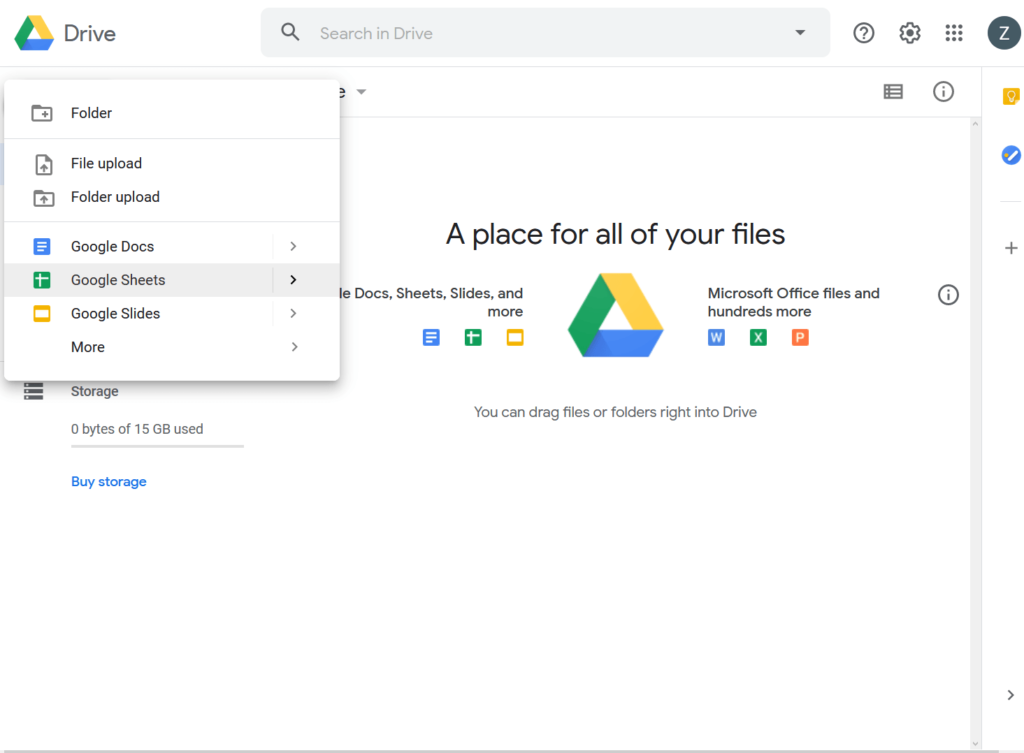Expand the Google Docs submenu arrow
Screen dimensions: 1024x753
click(293, 246)
